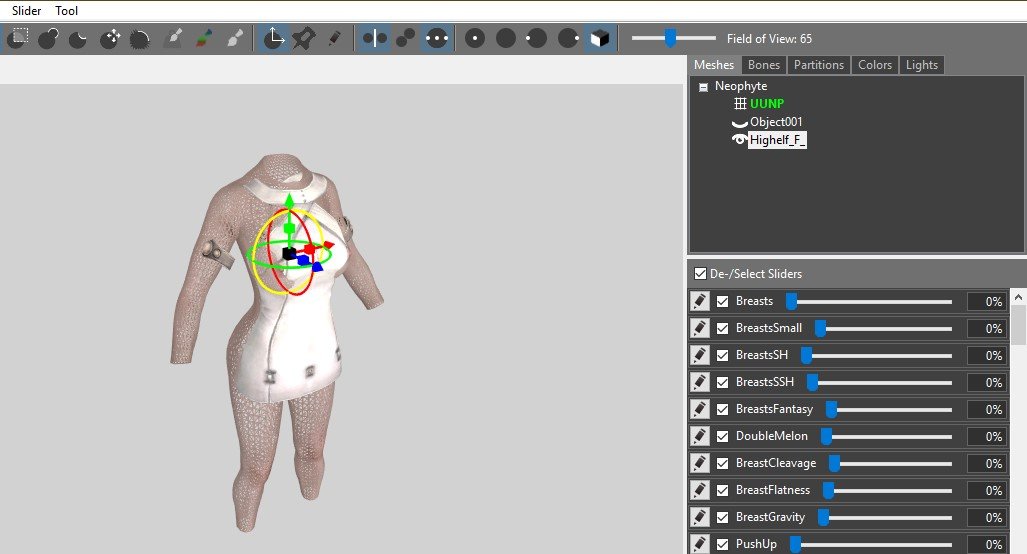The image size is (1027, 554).
Task: Disable the DoubleMelon slider checkbox
Action: 722,436
